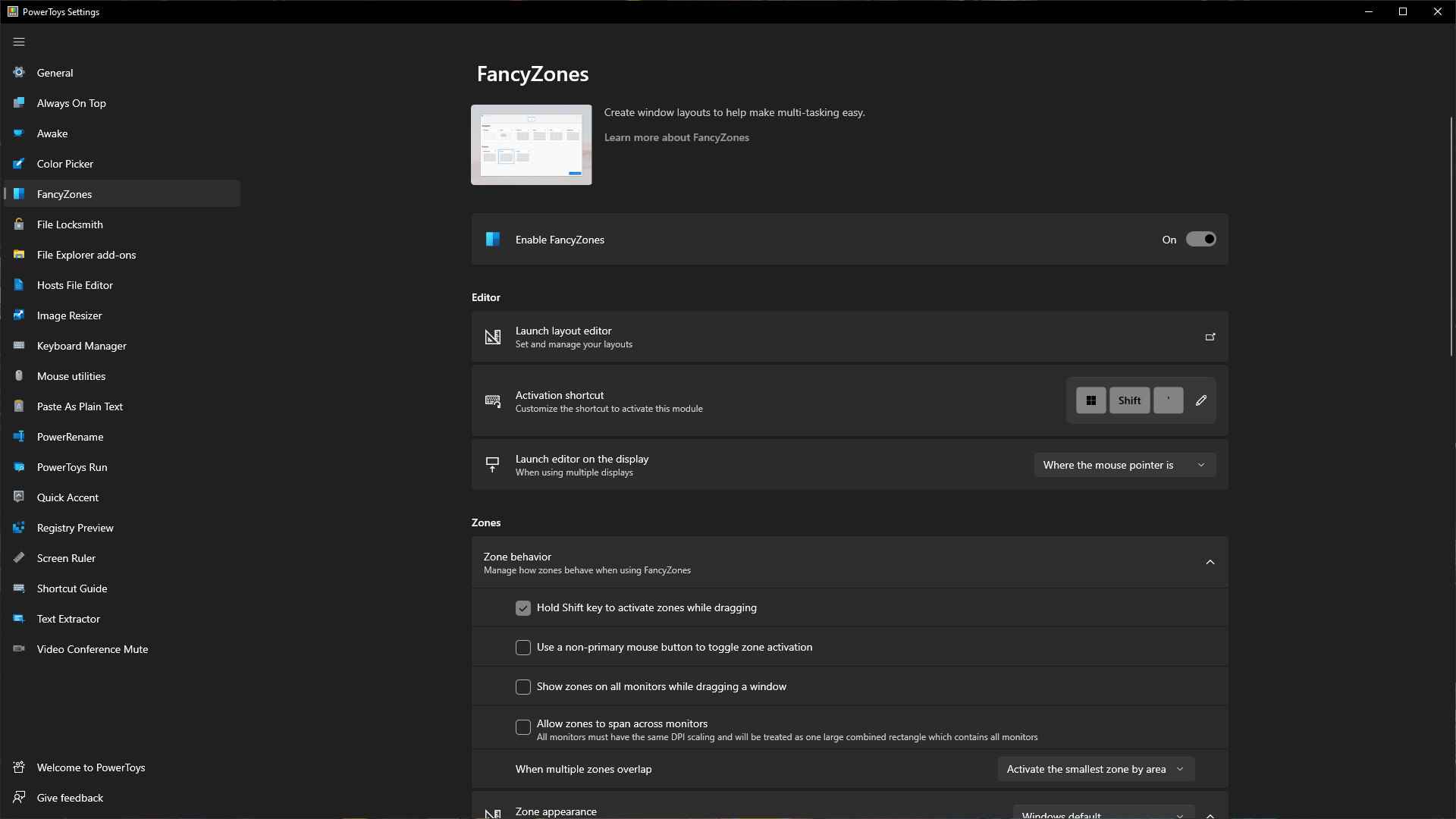Viewport: 1456px width, 819px height.
Task: Click the Enable FancyZones blue logo icon
Action: pyautogui.click(x=493, y=239)
